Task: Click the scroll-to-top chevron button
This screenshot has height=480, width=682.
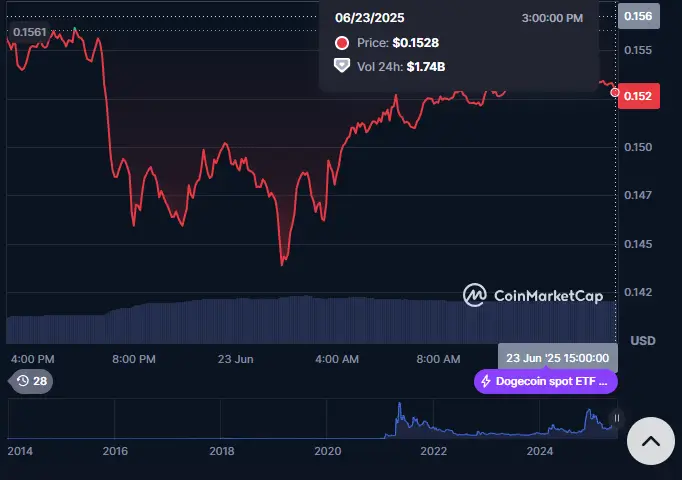Action: [650, 440]
